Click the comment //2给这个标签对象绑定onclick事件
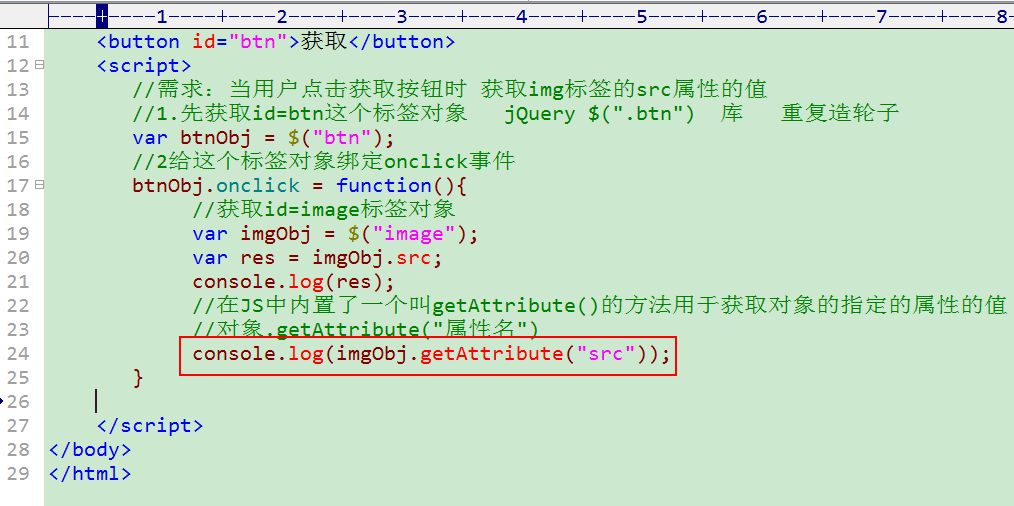 [323, 162]
